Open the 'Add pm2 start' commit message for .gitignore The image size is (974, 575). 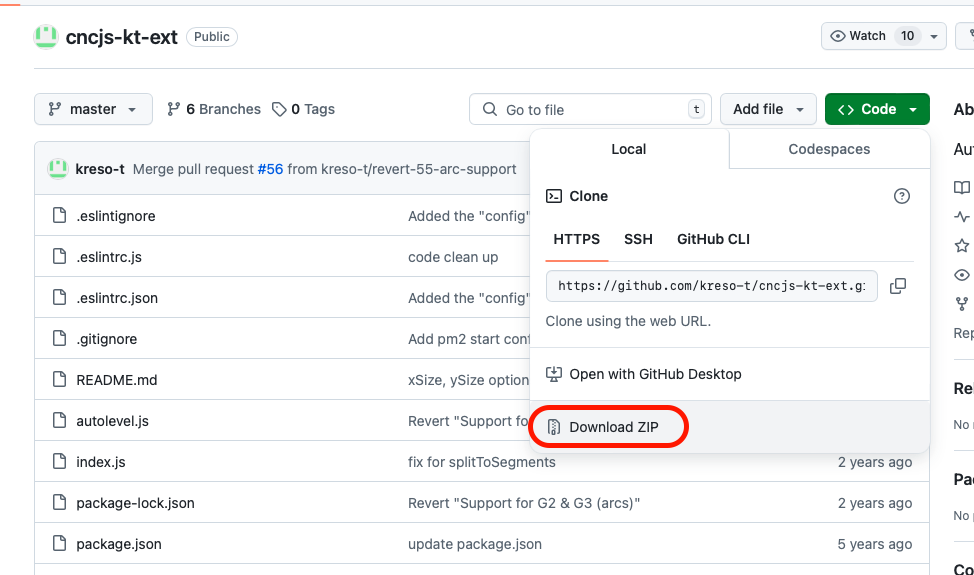(468, 339)
